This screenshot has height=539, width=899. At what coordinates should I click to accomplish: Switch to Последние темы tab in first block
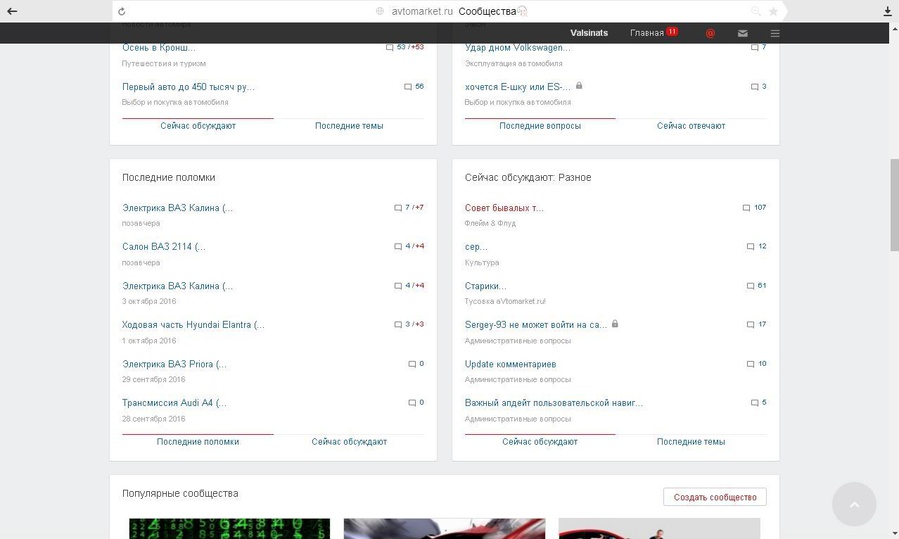[349, 126]
